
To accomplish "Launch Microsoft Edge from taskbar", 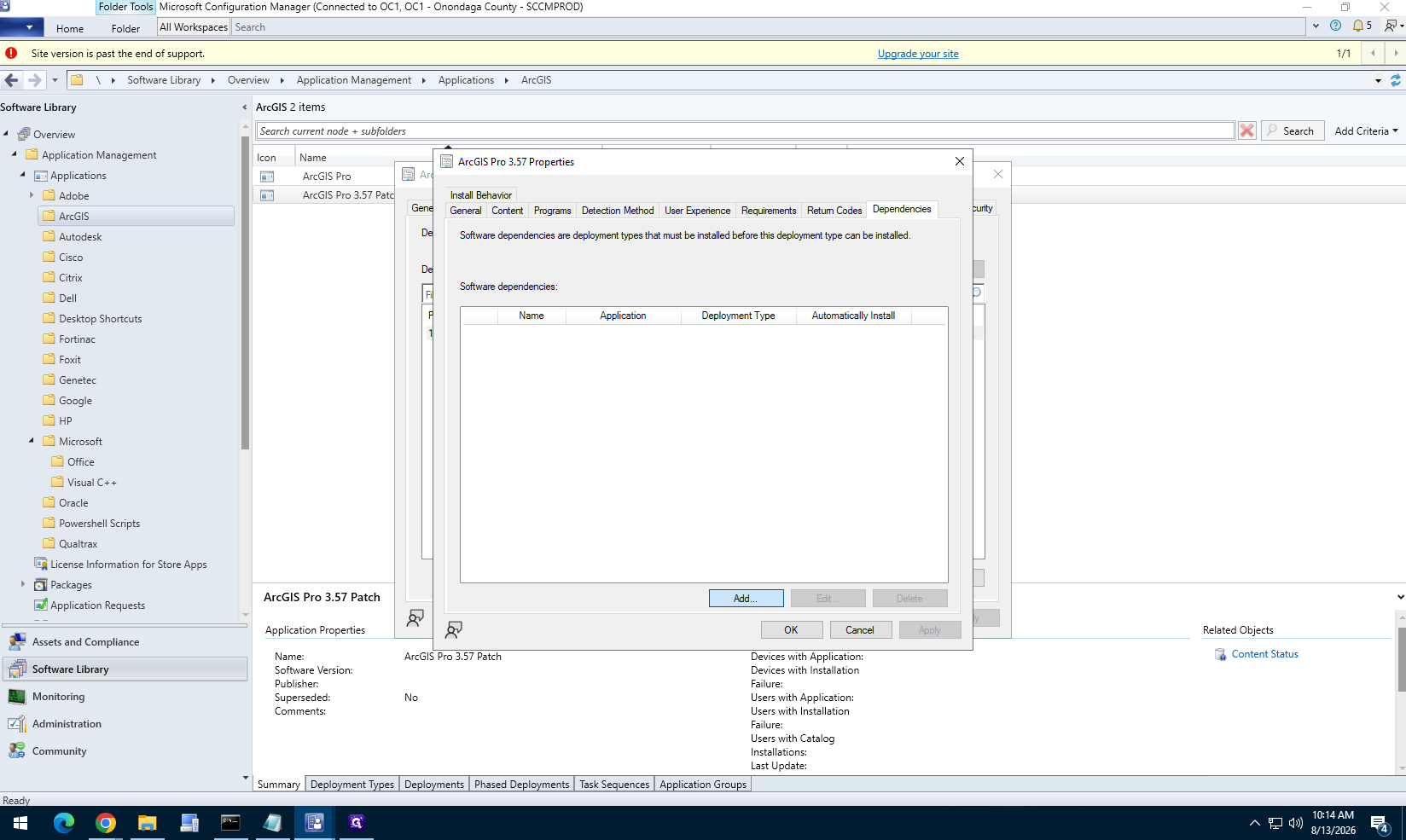I will tap(64, 823).
